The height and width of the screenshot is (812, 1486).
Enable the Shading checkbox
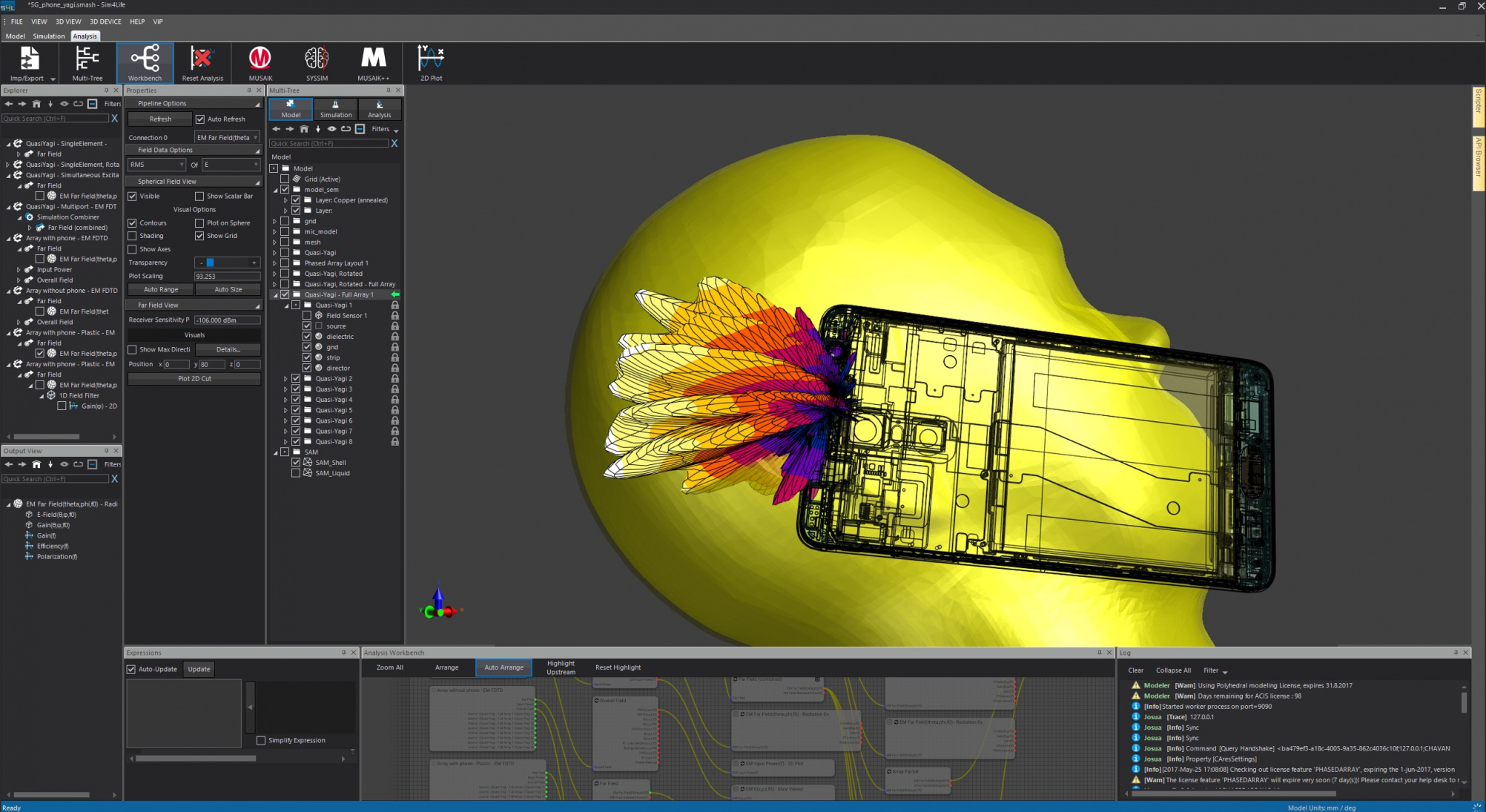click(x=133, y=236)
